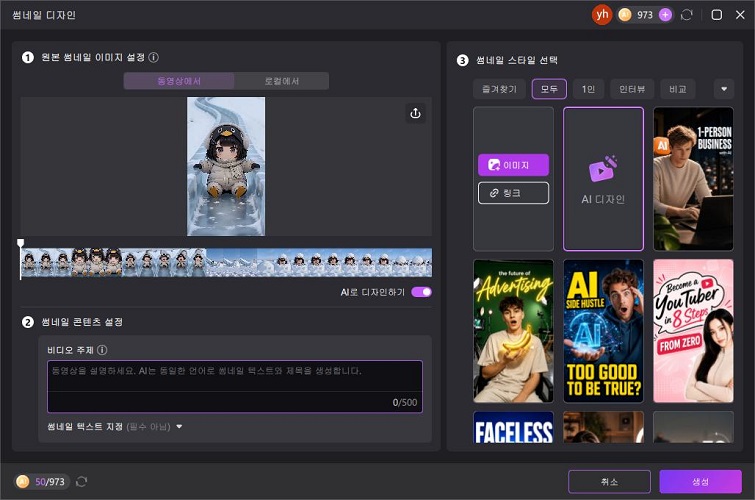Click the 0/500 character counter
Image resolution: width=755 pixels, height=500 pixels.
tap(405, 403)
